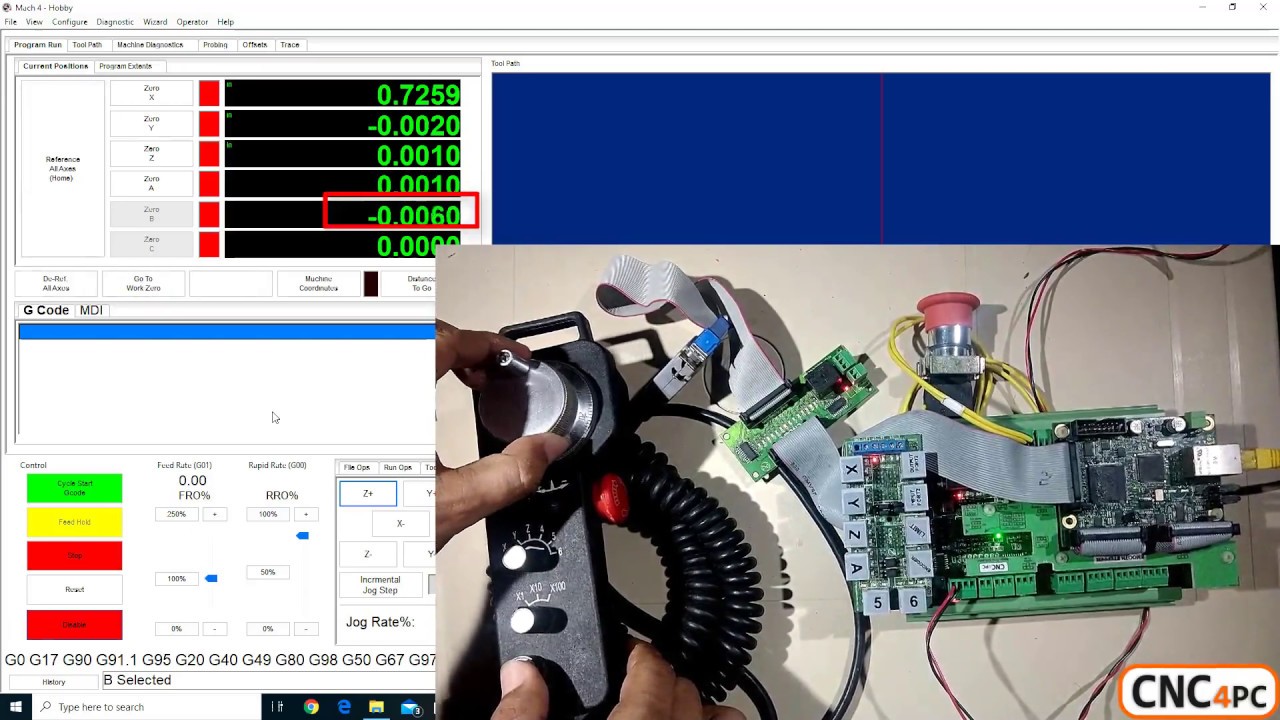
Task: Decrease rapid rate override with minus
Action: point(306,628)
